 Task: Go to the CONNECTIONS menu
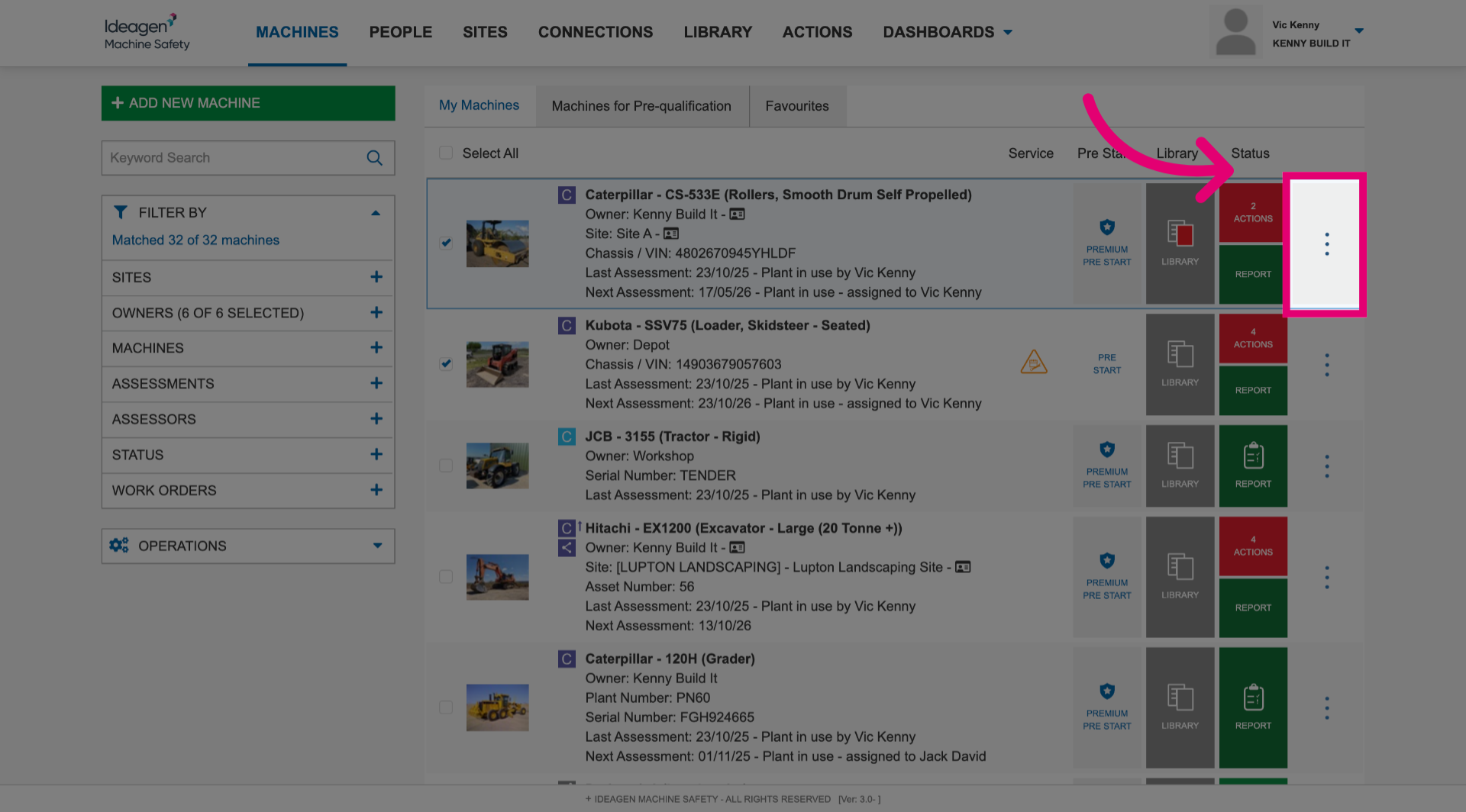(x=596, y=32)
